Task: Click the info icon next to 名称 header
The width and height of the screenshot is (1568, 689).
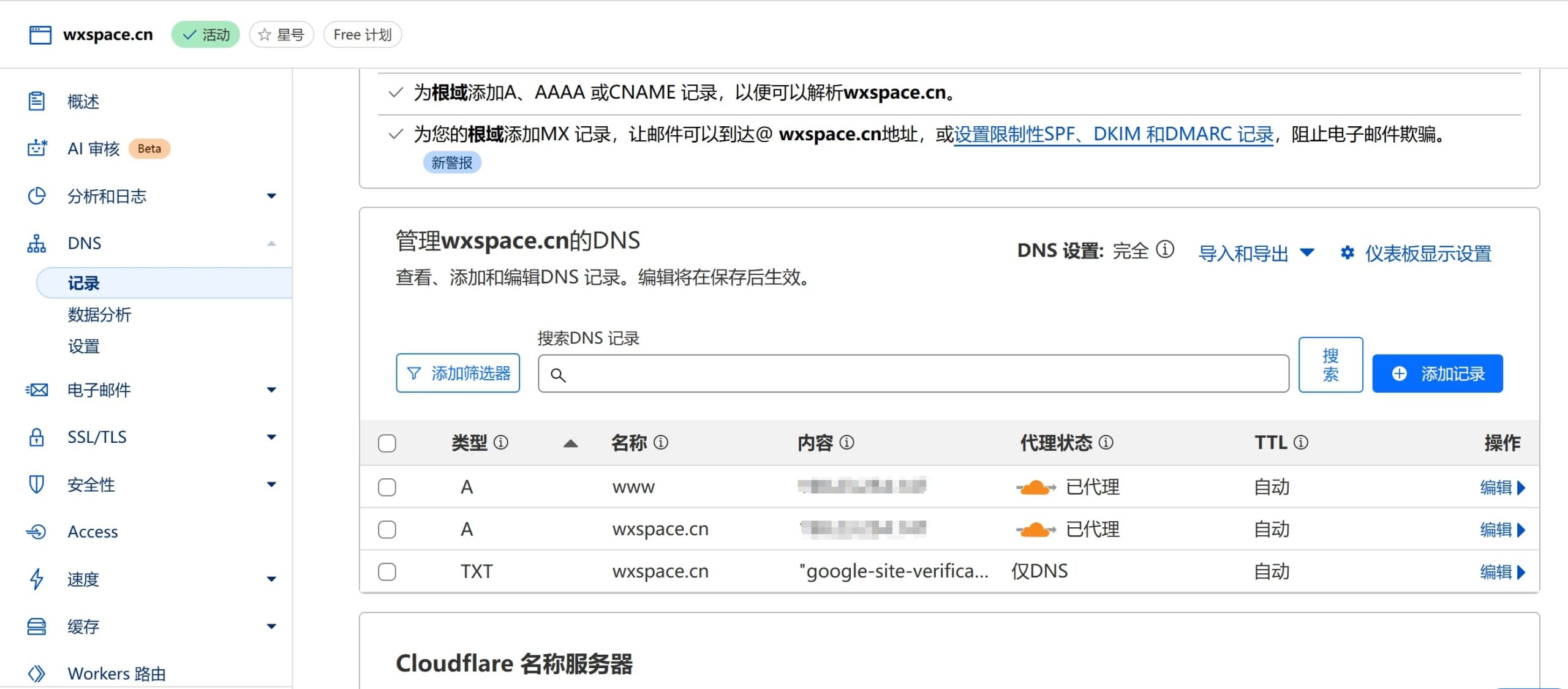Action: point(661,442)
